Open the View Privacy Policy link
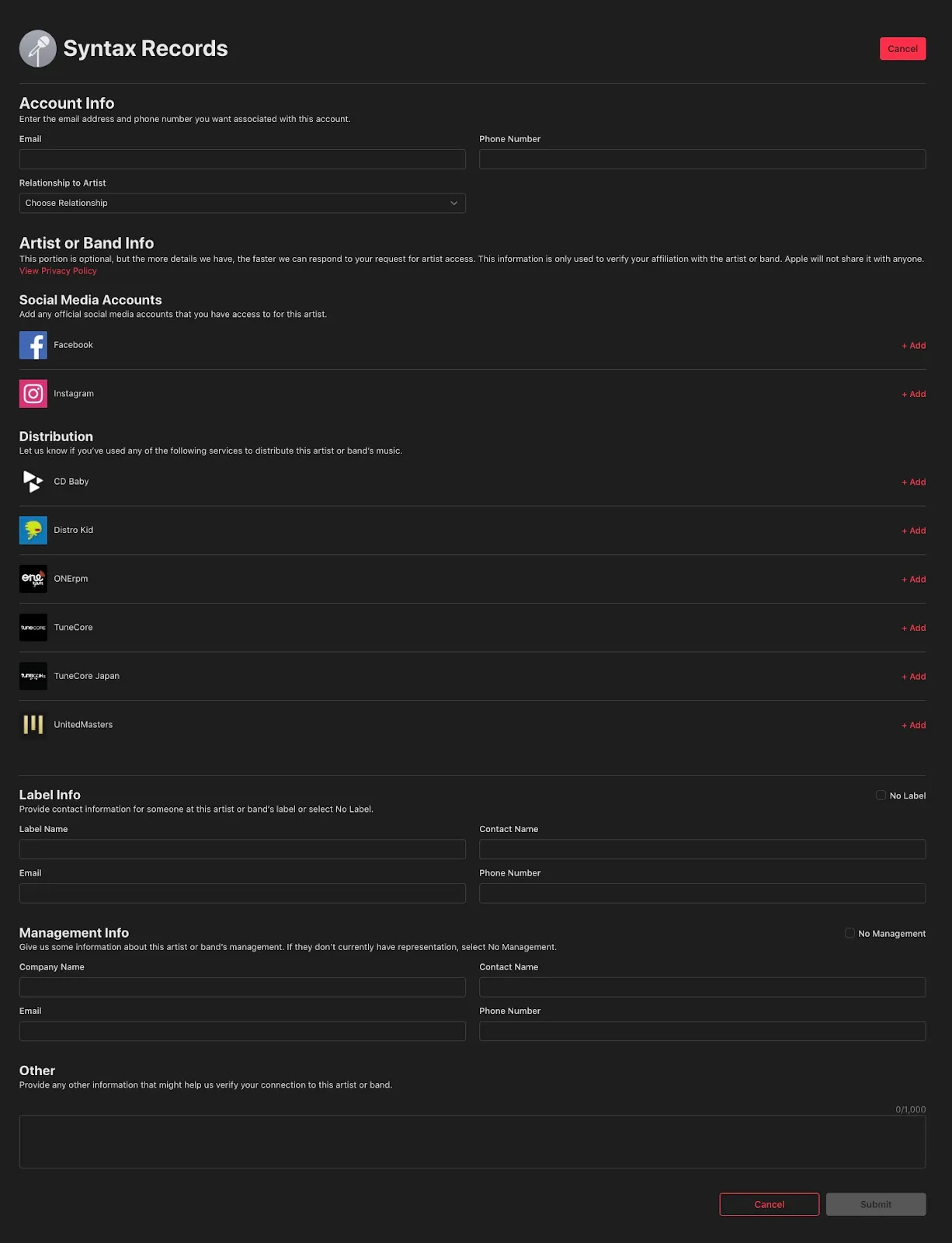The height and width of the screenshot is (1243, 952). coord(58,271)
